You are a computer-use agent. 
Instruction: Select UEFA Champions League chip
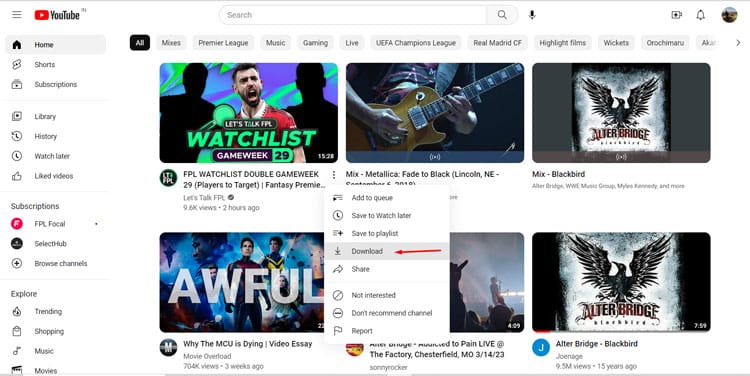(416, 43)
